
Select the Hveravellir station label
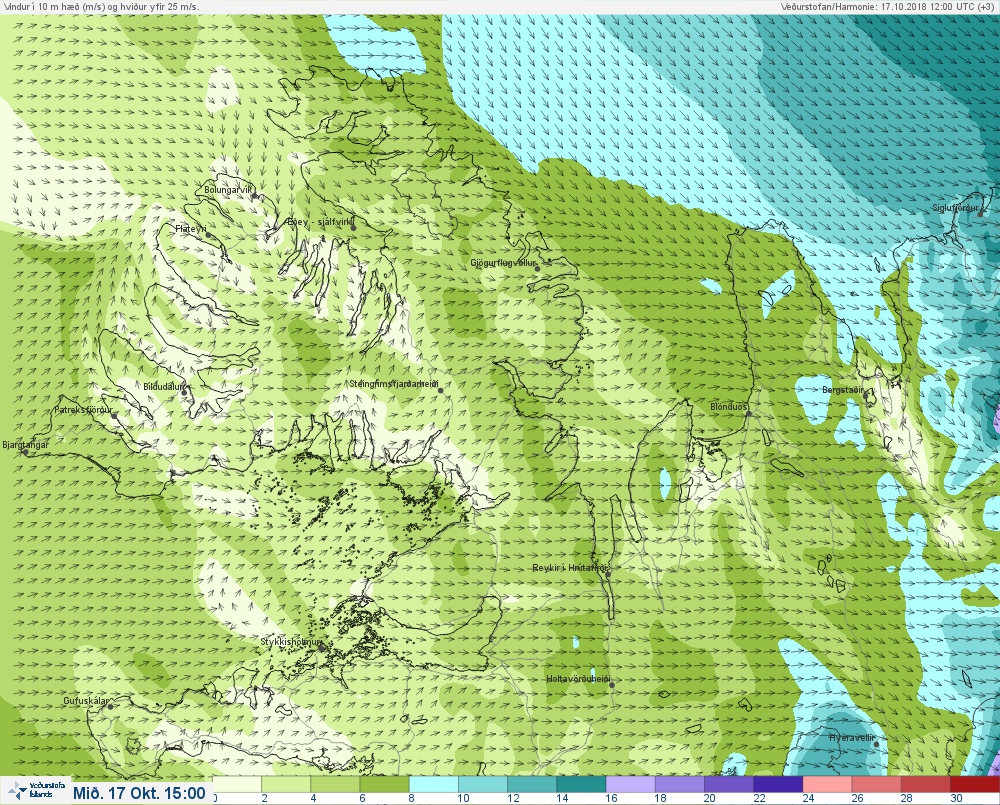(851, 738)
